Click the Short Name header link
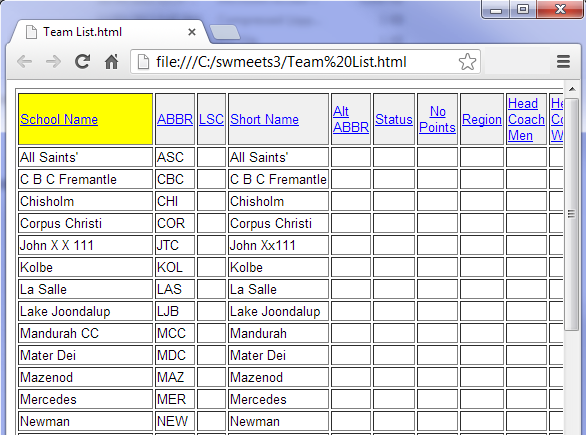This screenshot has width=586, height=435. (x=264, y=120)
